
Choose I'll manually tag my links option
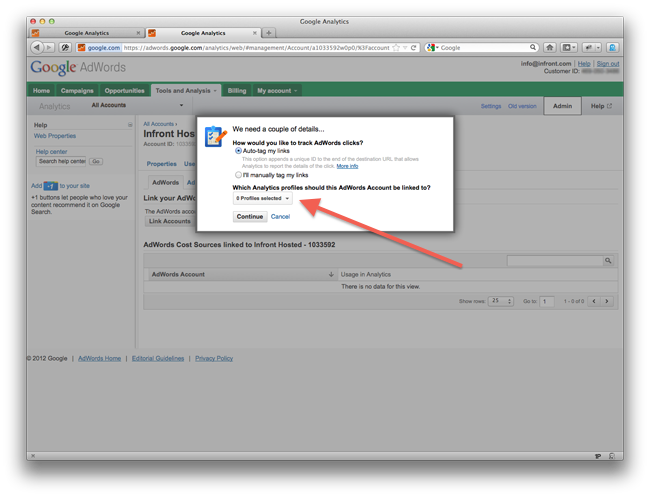(x=236, y=173)
